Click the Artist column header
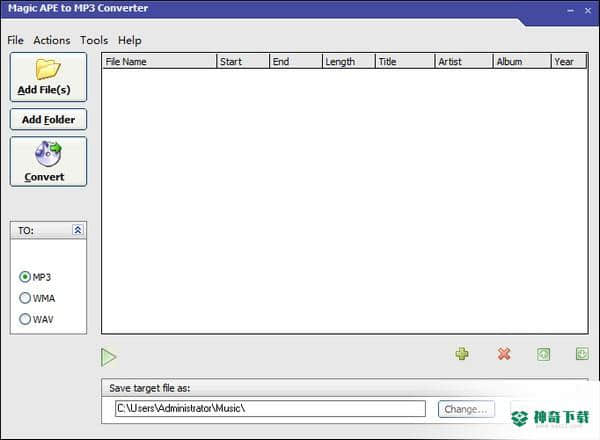Viewport: 600px width, 440px height. point(464,62)
